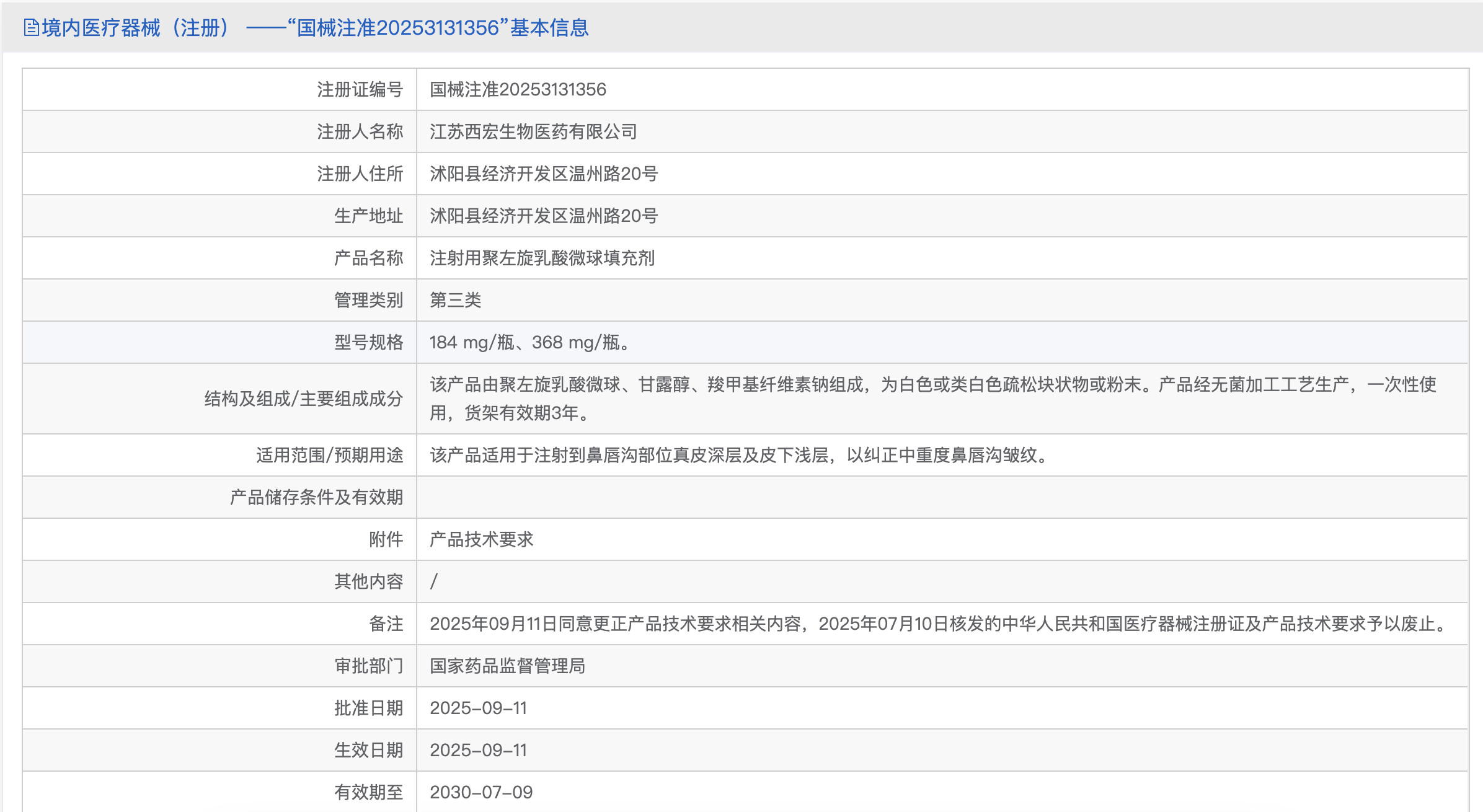
Task: Click the 生效日期 date value
Action: click(x=478, y=750)
